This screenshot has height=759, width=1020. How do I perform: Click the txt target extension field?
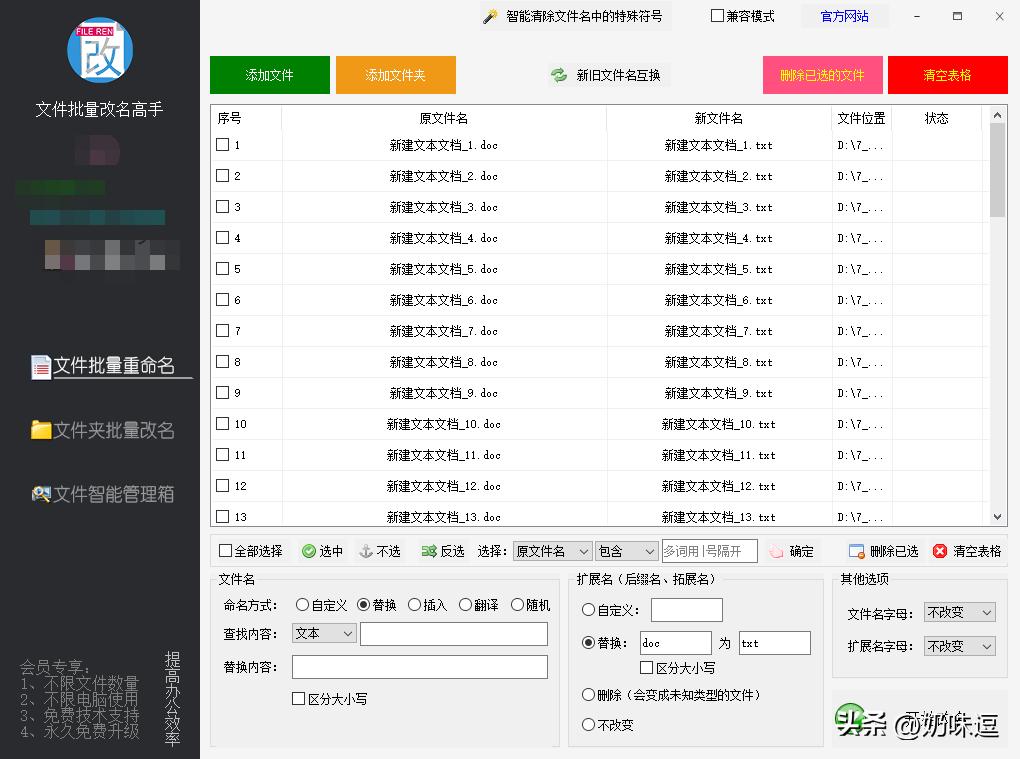pyautogui.click(x=775, y=643)
